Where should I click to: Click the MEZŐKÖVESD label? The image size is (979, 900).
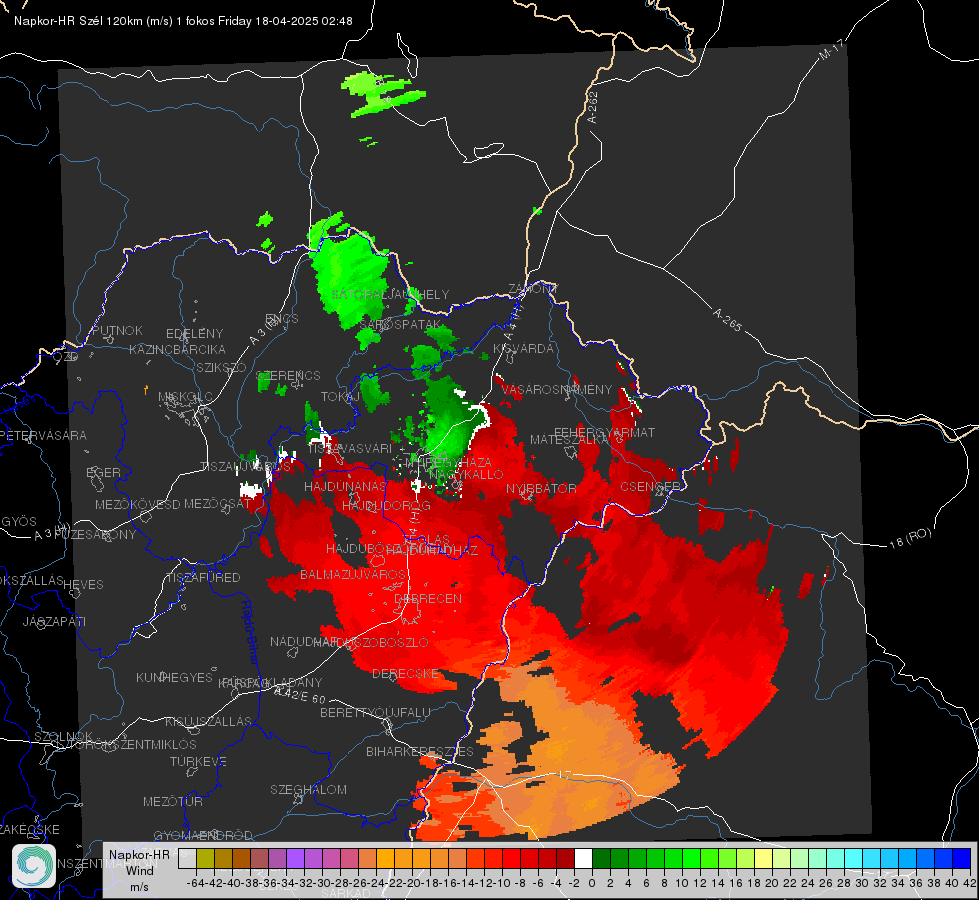[138, 504]
